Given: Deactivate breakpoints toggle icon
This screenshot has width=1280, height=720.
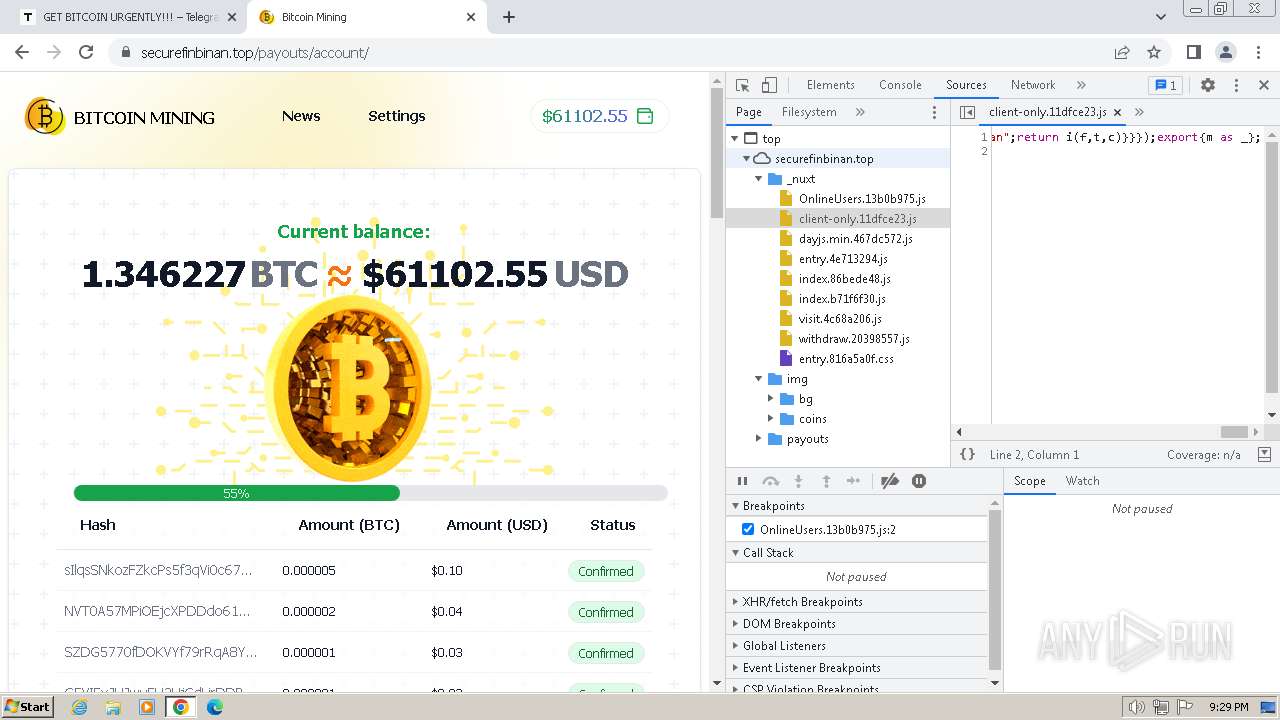Looking at the screenshot, I should (x=890, y=481).
